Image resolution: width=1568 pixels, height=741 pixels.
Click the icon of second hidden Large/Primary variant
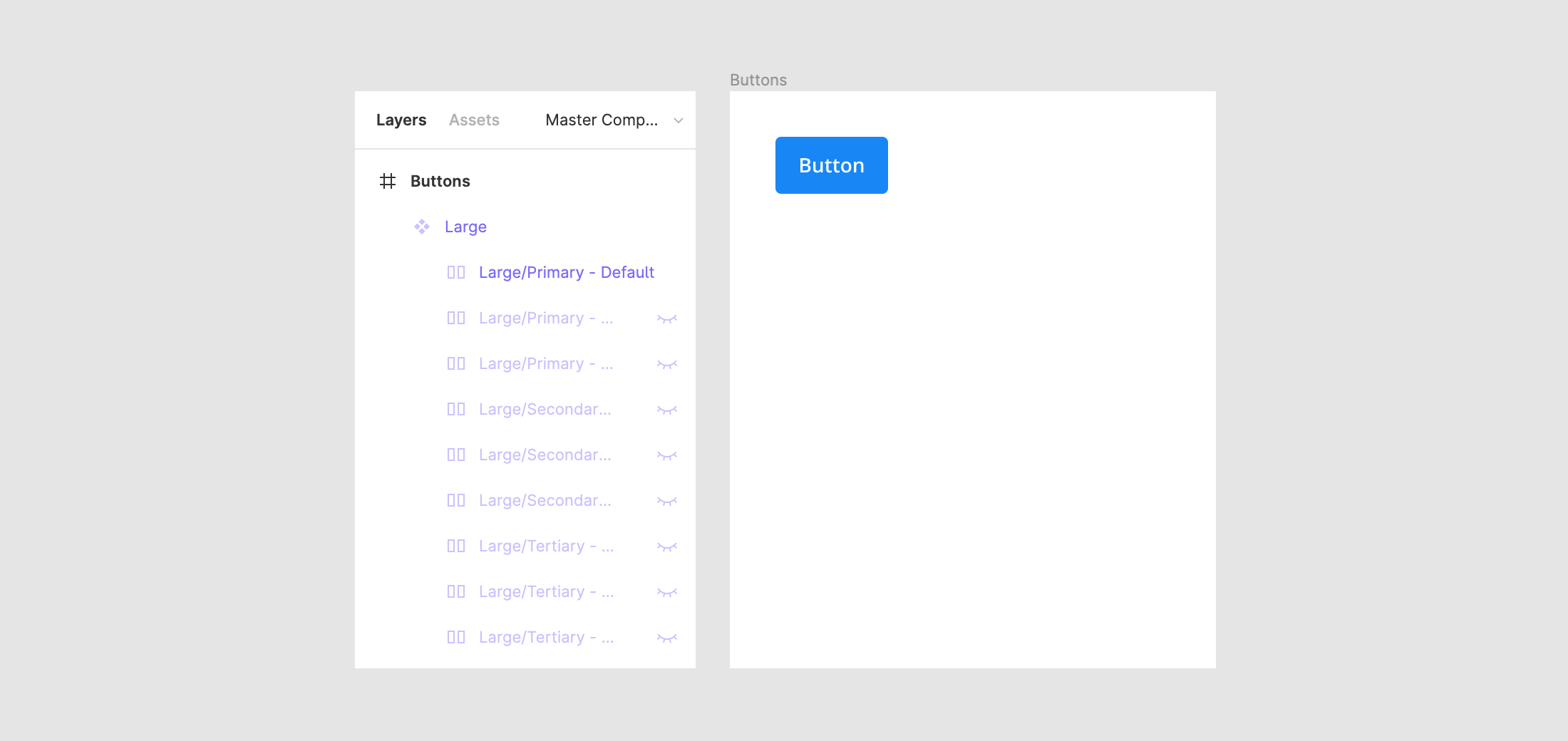tap(456, 363)
